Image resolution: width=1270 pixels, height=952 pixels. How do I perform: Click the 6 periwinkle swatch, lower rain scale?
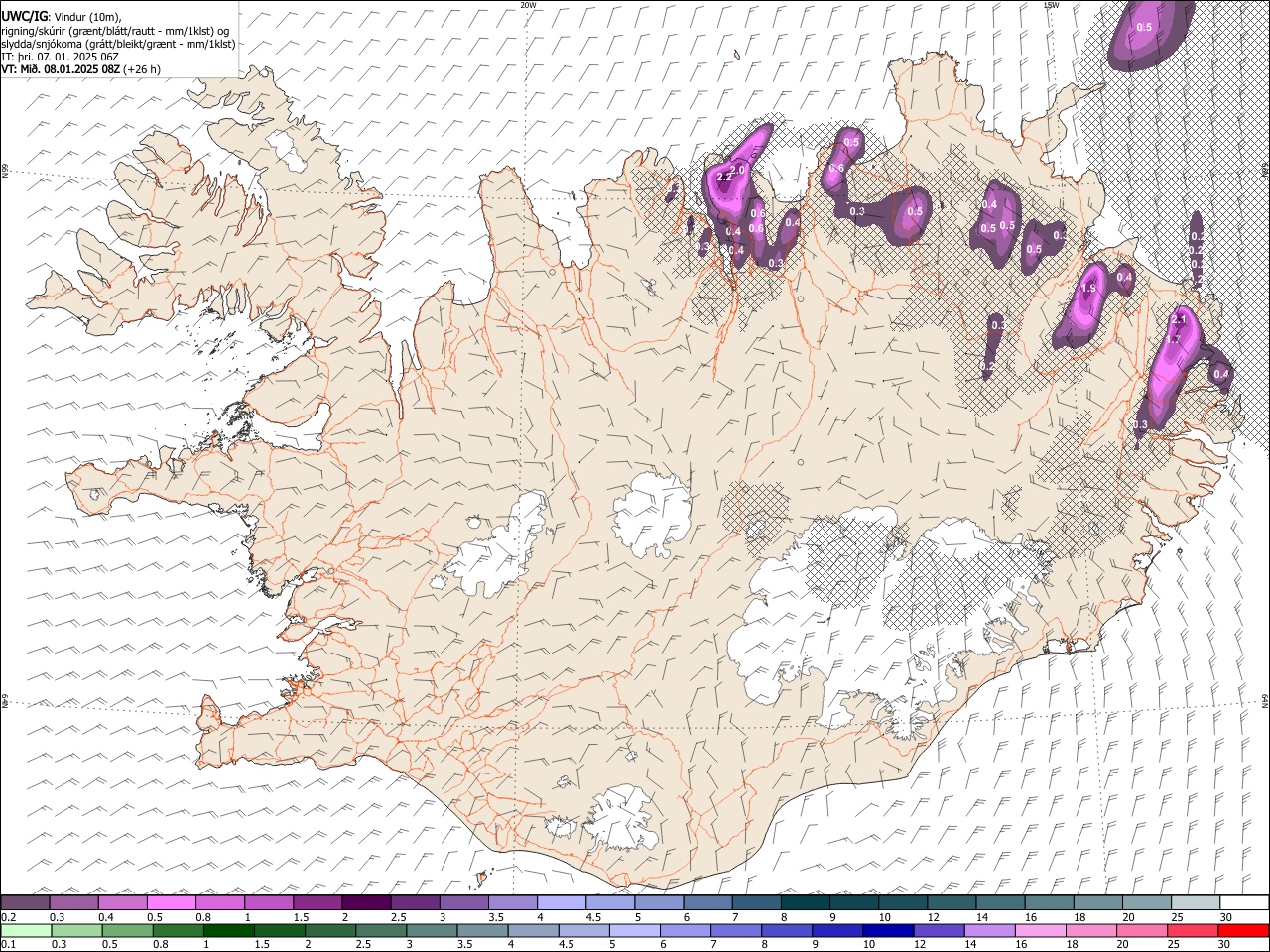pyautogui.click(x=686, y=931)
